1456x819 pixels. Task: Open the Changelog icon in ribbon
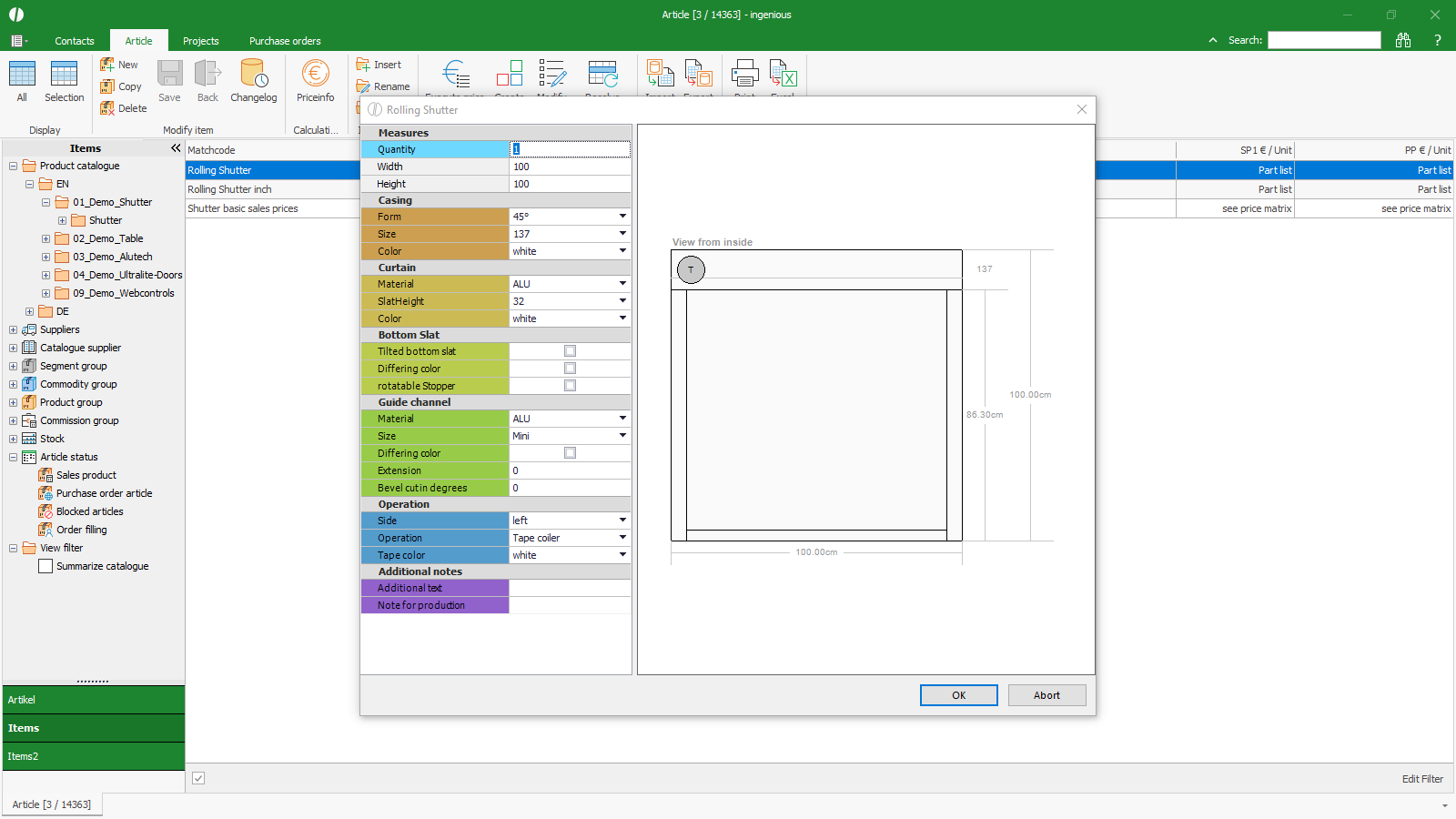click(x=253, y=74)
